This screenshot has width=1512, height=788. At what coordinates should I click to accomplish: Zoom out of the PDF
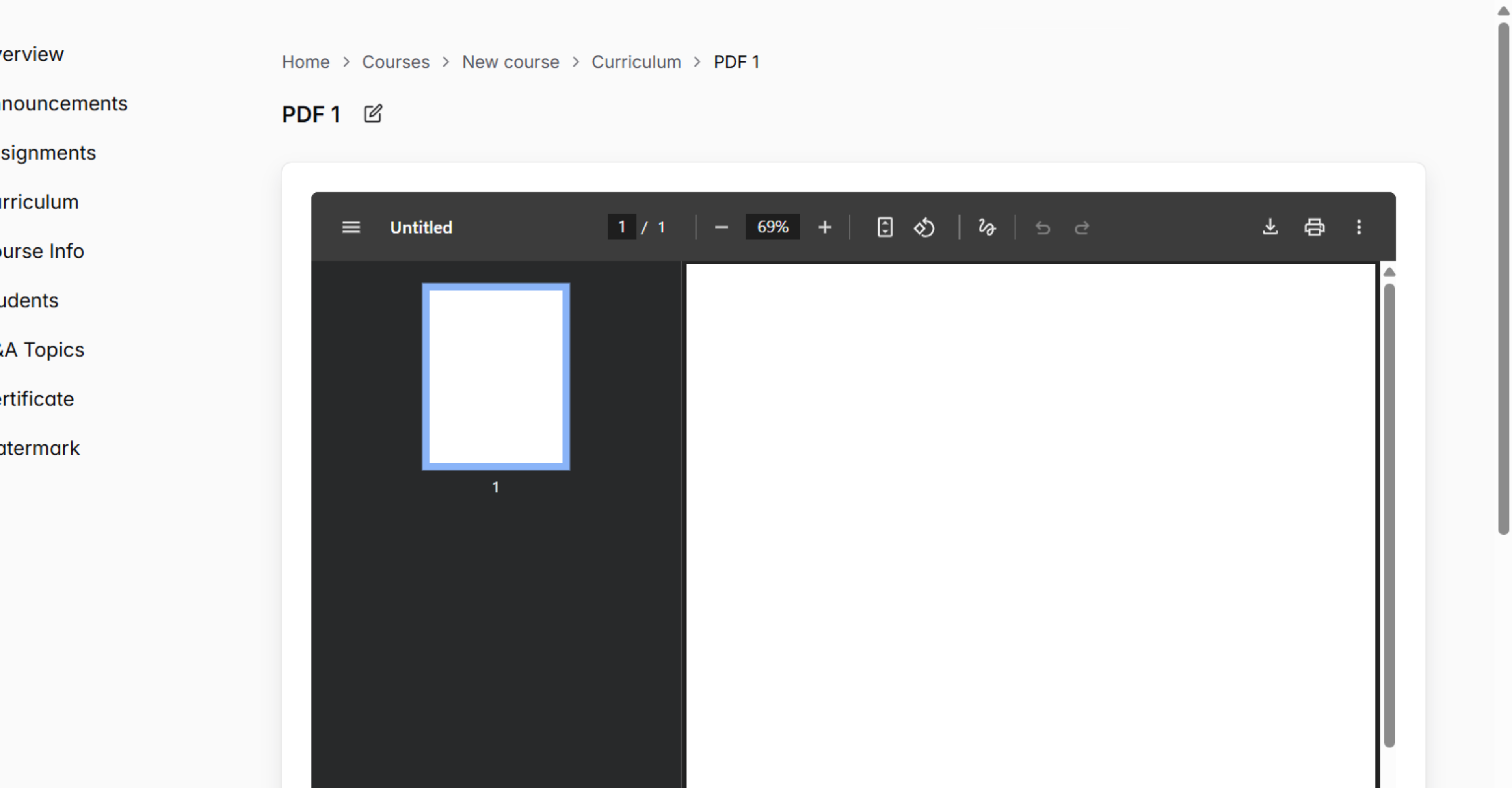pos(721,227)
